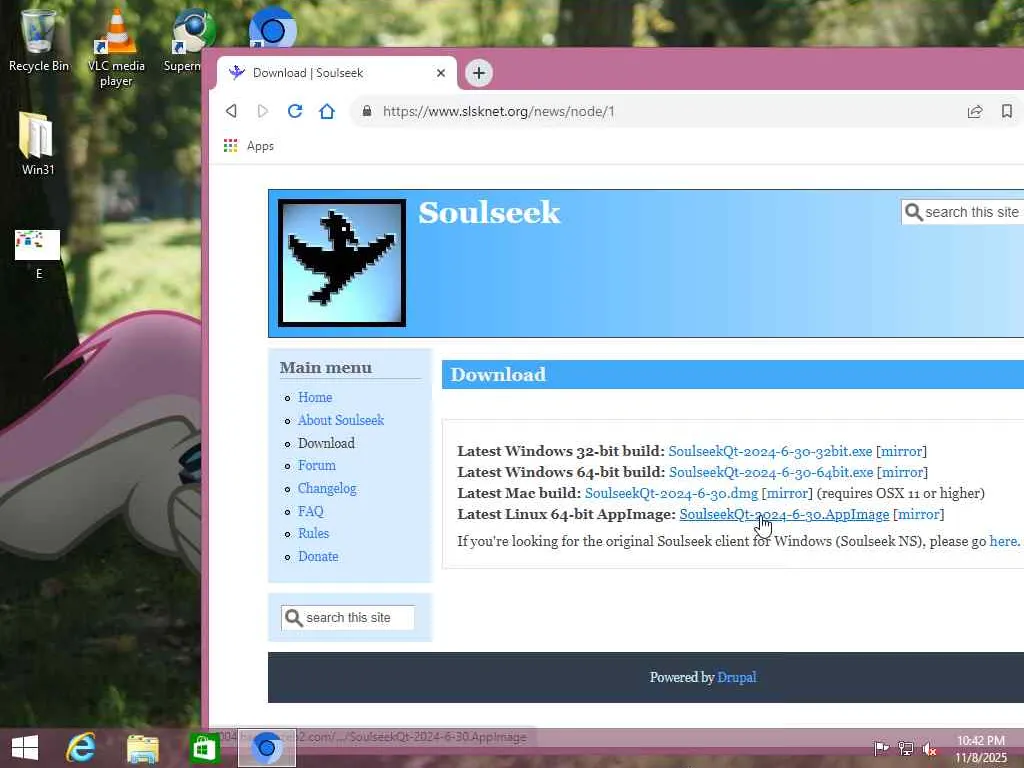Open mirror link for 64-bit build
The width and height of the screenshot is (1024, 768).
pos(902,472)
